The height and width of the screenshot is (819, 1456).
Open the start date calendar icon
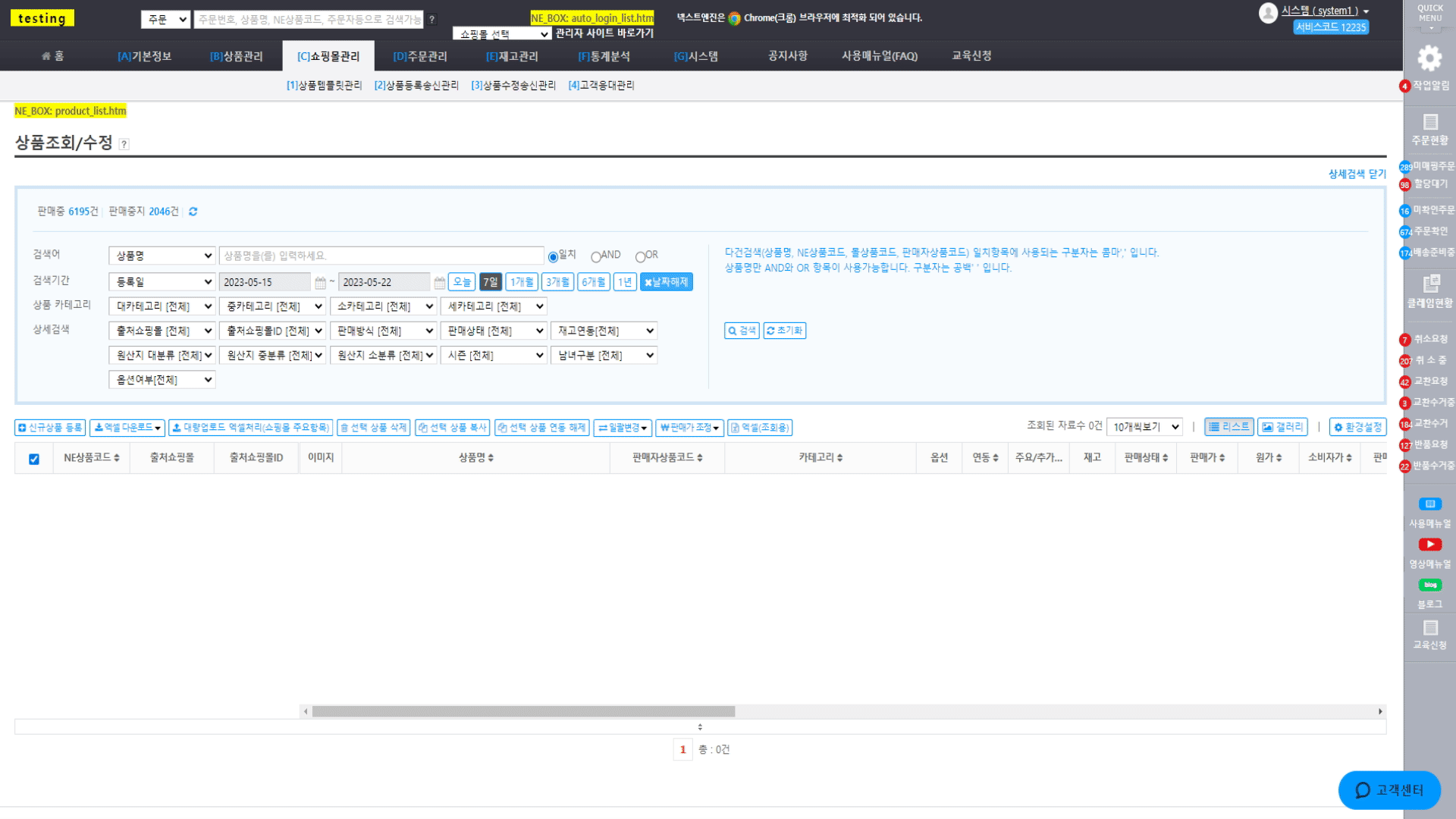pos(320,283)
